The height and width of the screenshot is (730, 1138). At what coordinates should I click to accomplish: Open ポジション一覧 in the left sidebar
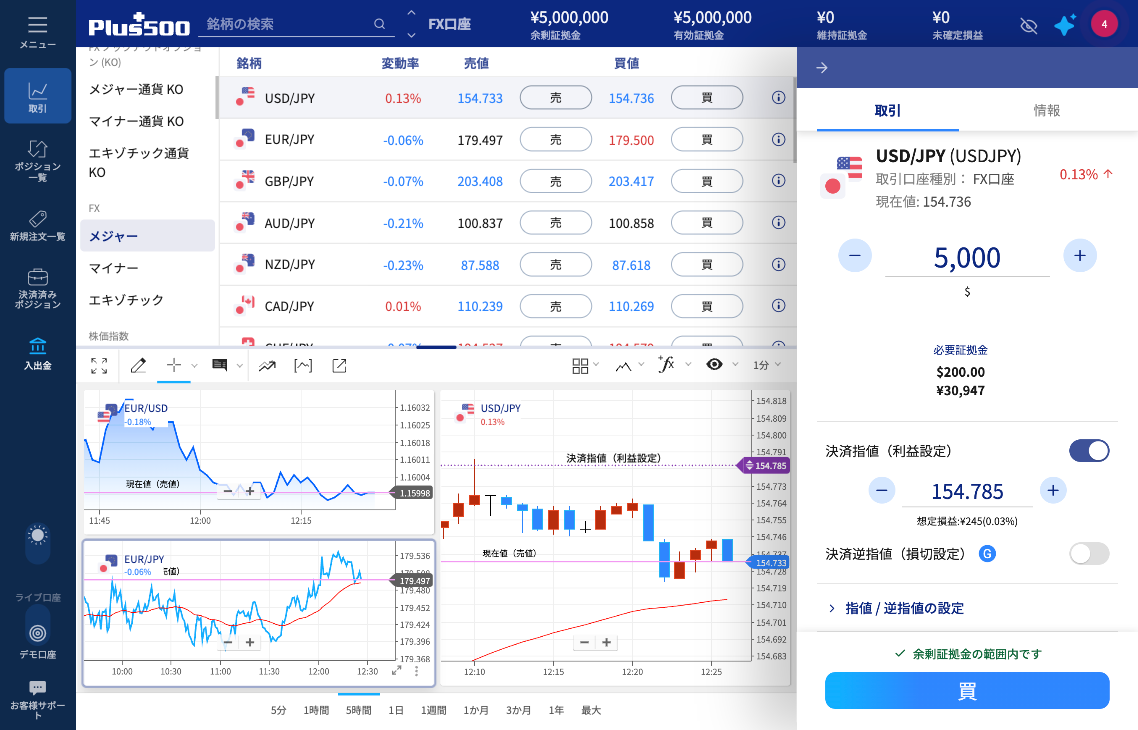click(x=37, y=158)
